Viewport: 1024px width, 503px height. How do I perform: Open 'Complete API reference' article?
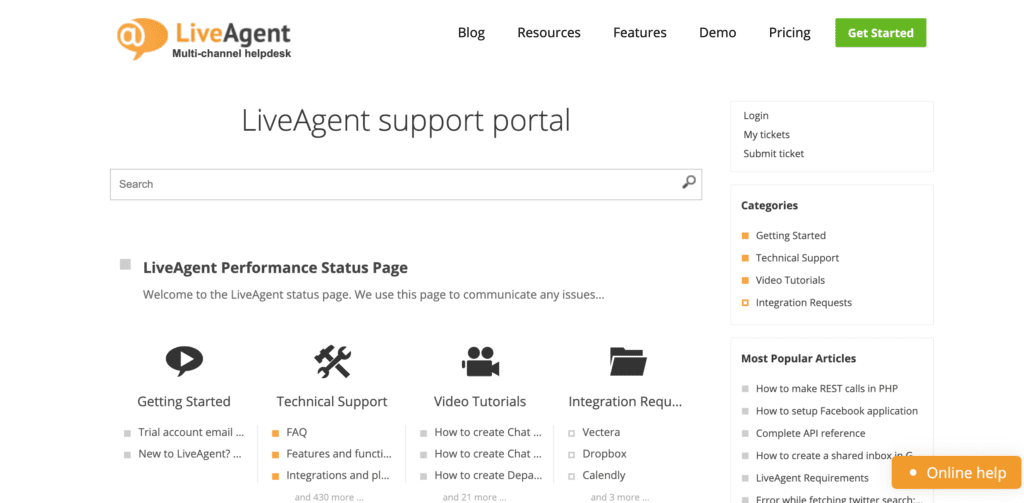pos(810,433)
